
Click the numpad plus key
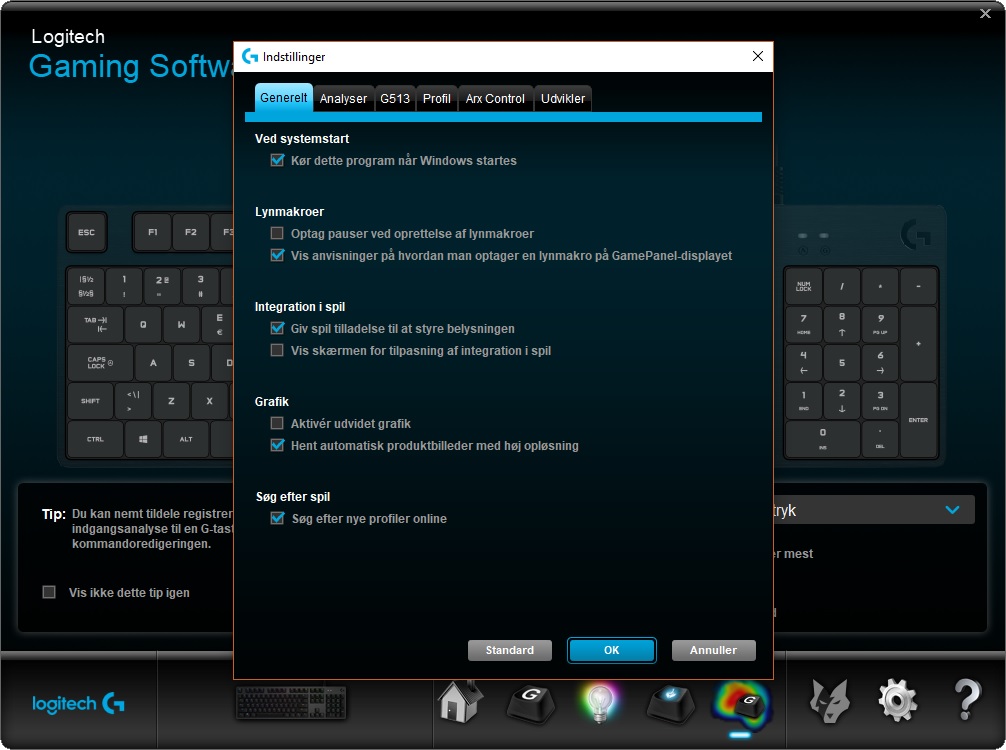click(918, 344)
